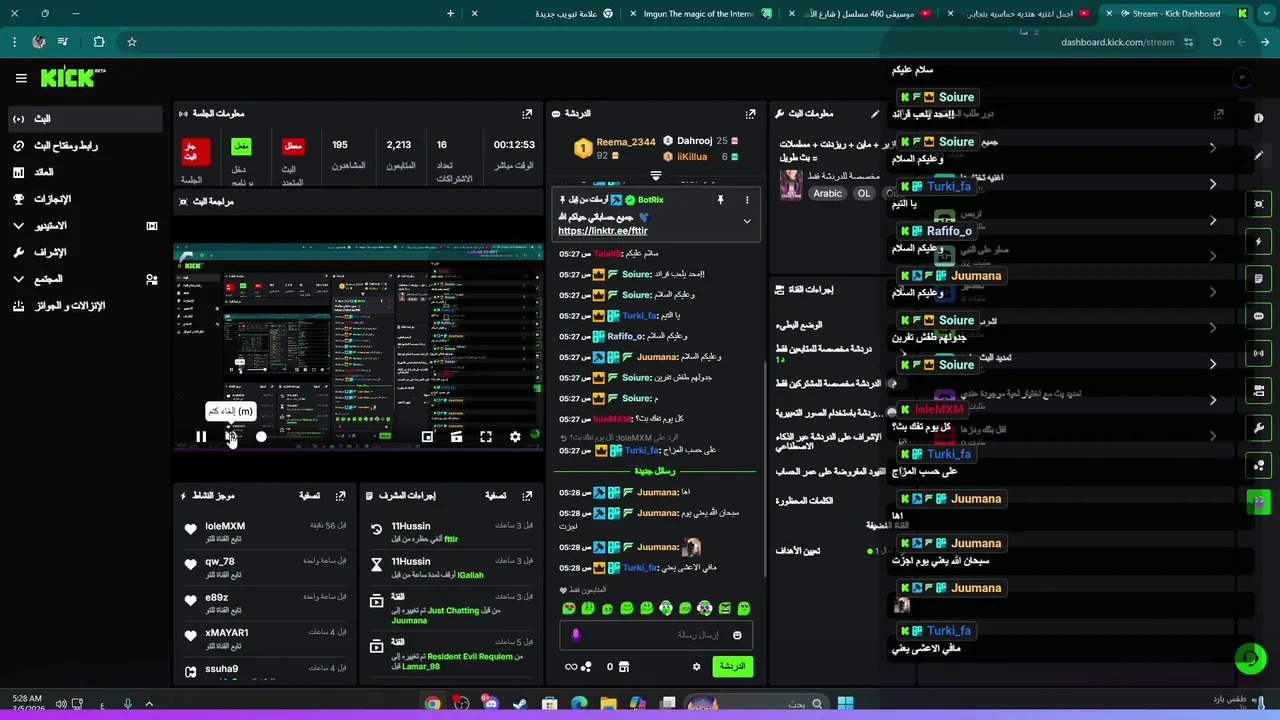Adjust the preview volume slider knob
This screenshot has width=1280, height=720.
click(261, 436)
